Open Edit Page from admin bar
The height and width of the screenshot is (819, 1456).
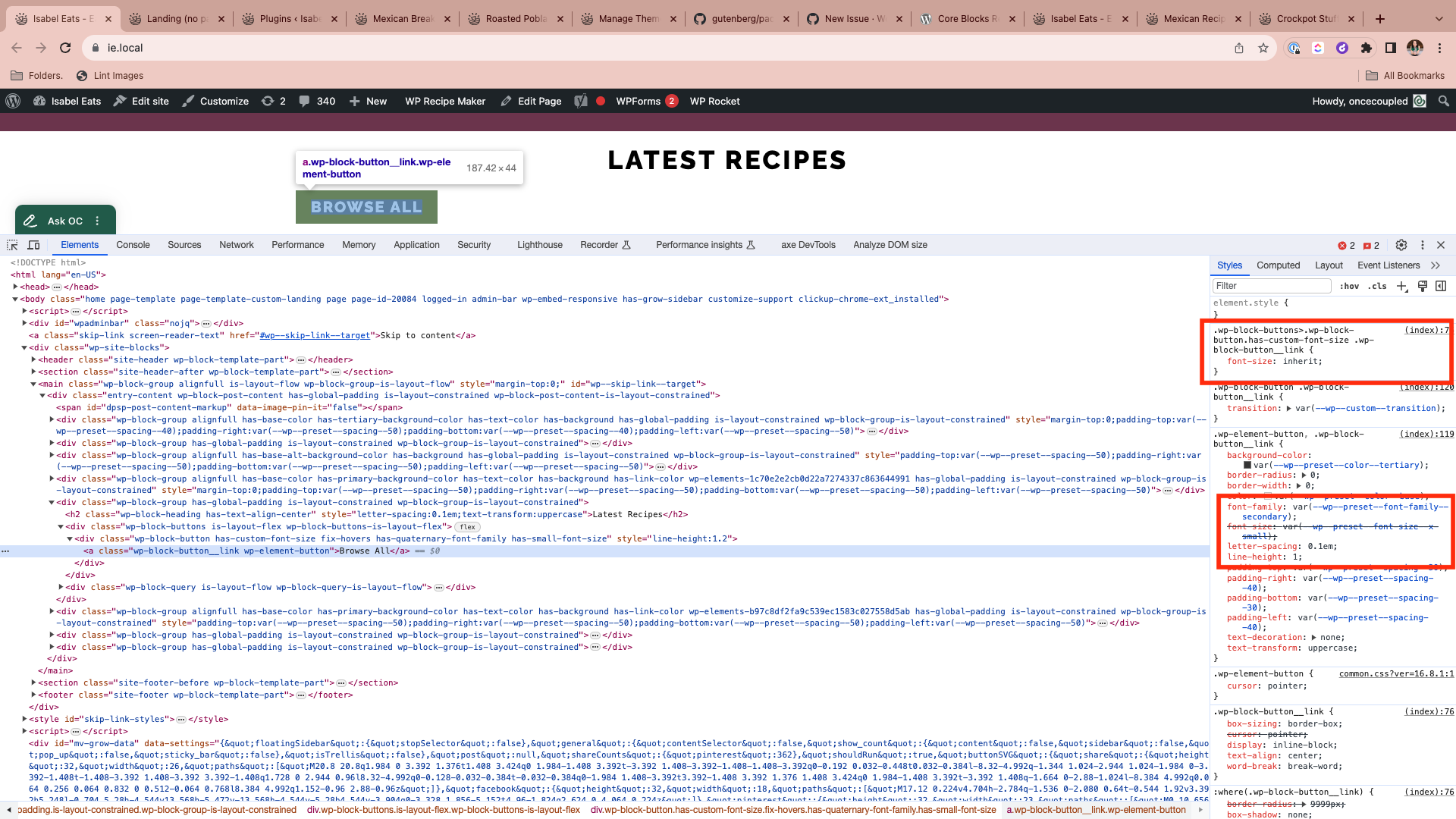[540, 101]
